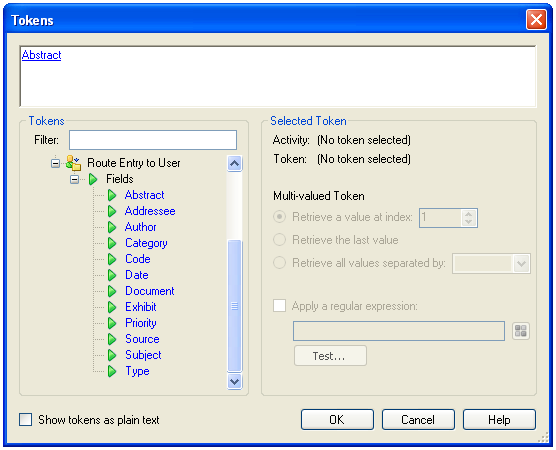Click the green arrow icon beside Fields

[93, 179]
